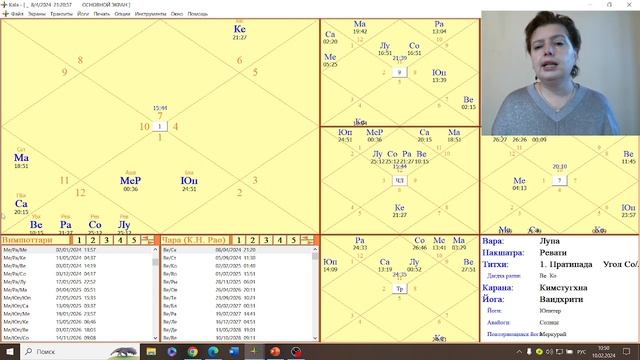Click the Накшатра value Ревати

[553, 253]
